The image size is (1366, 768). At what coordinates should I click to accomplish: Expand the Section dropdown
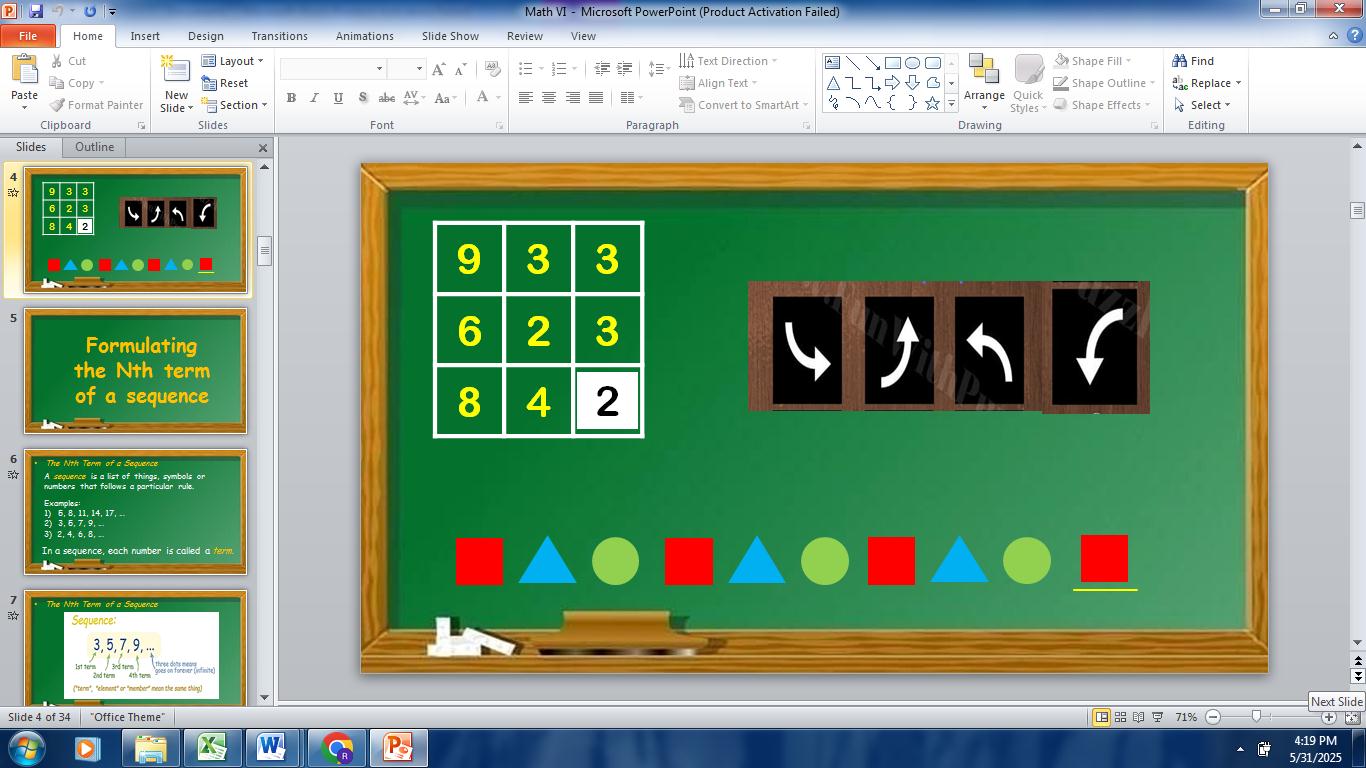[234, 105]
